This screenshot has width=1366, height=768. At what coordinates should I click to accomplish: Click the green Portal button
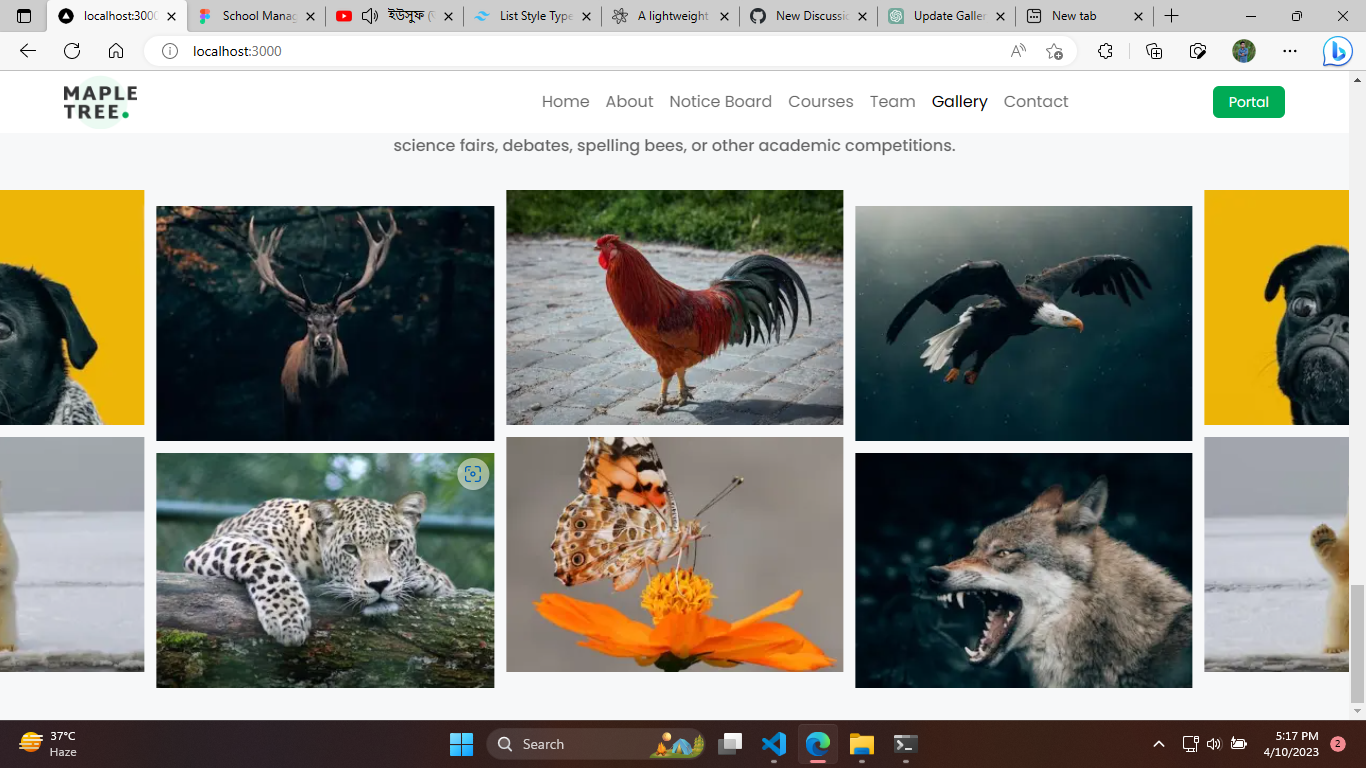1248,101
